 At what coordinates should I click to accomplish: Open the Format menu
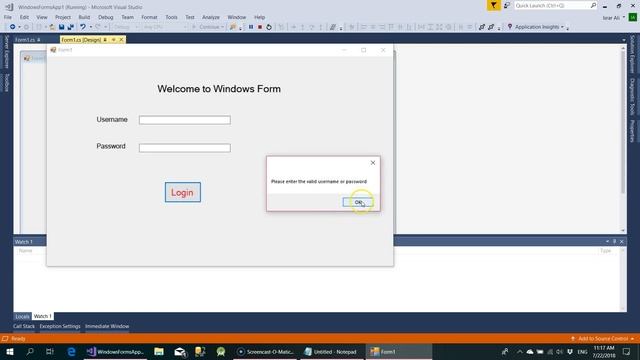(x=149, y=17)
